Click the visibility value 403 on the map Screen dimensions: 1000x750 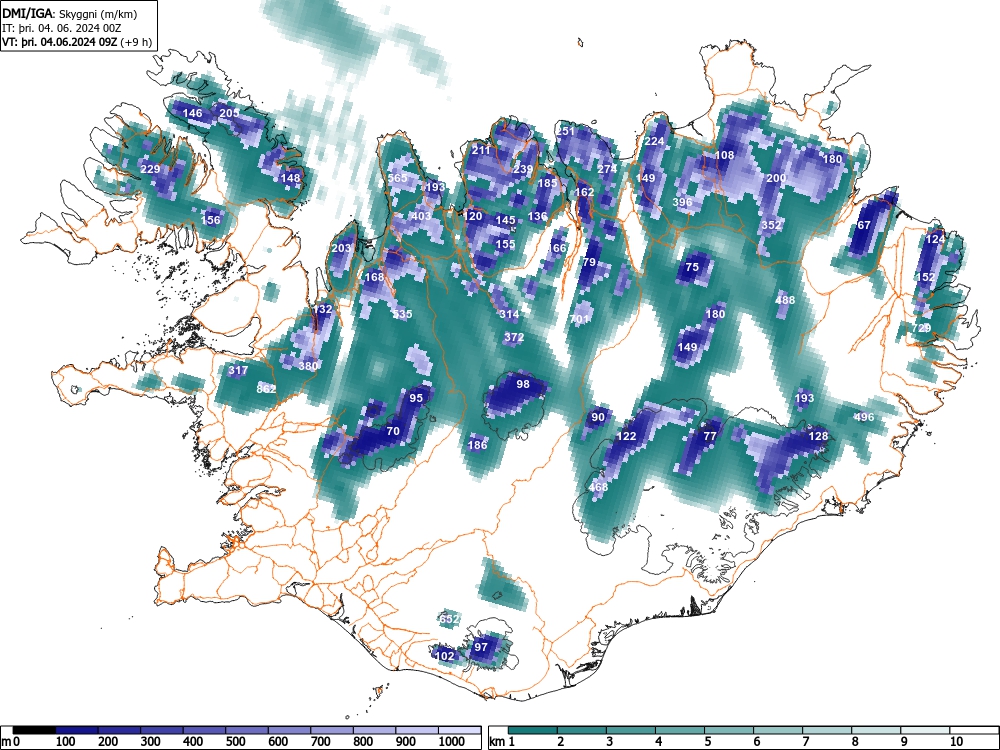tap(421, 216)
